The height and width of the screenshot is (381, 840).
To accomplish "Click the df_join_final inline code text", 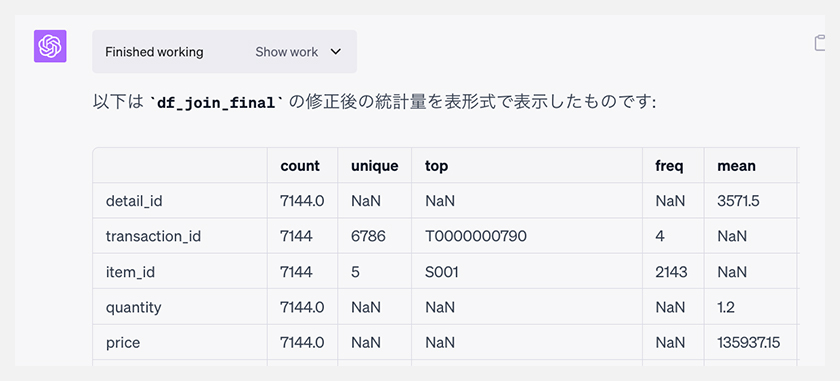I will click(x=216, y=103).
